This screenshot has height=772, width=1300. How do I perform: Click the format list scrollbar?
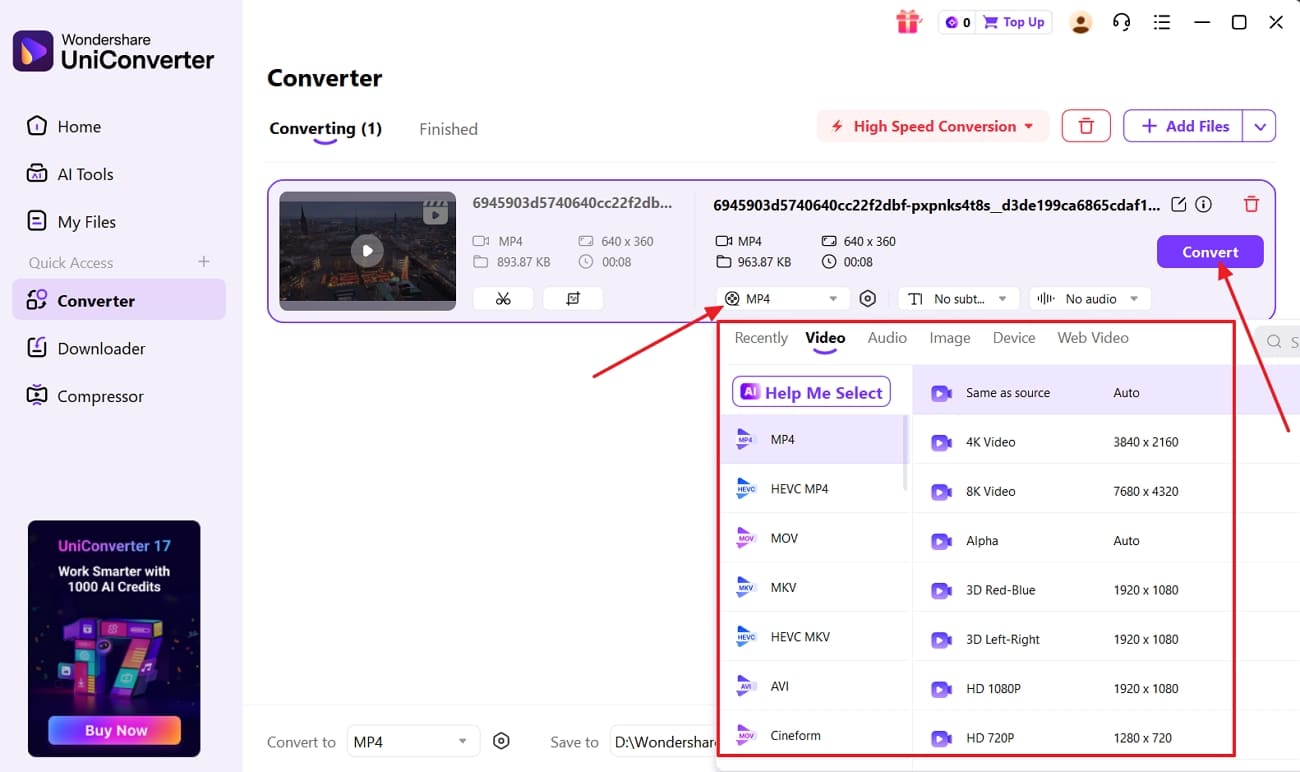coord(906,453)
